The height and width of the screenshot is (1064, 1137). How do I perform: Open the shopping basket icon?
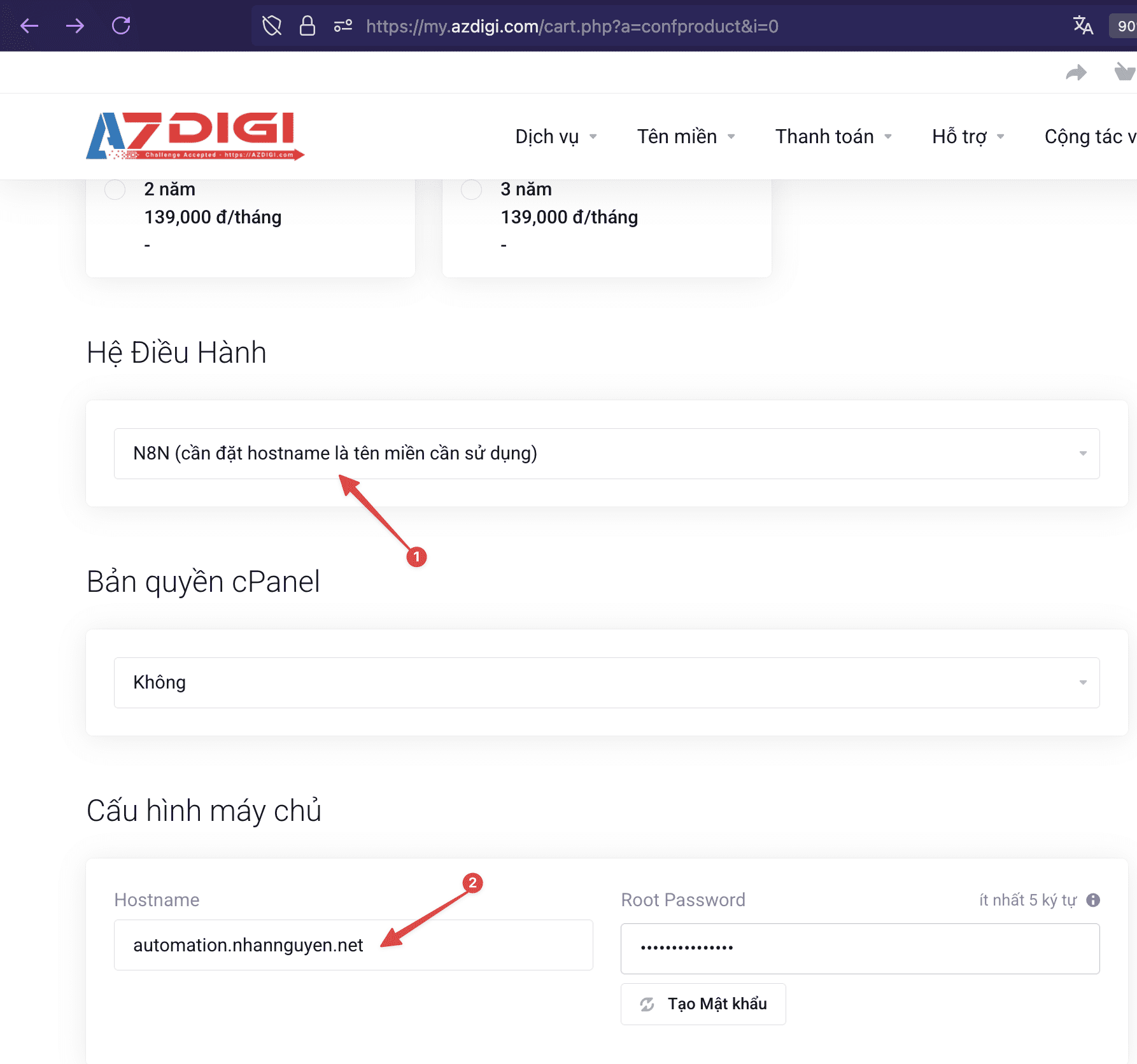[x=1124, y=72]
